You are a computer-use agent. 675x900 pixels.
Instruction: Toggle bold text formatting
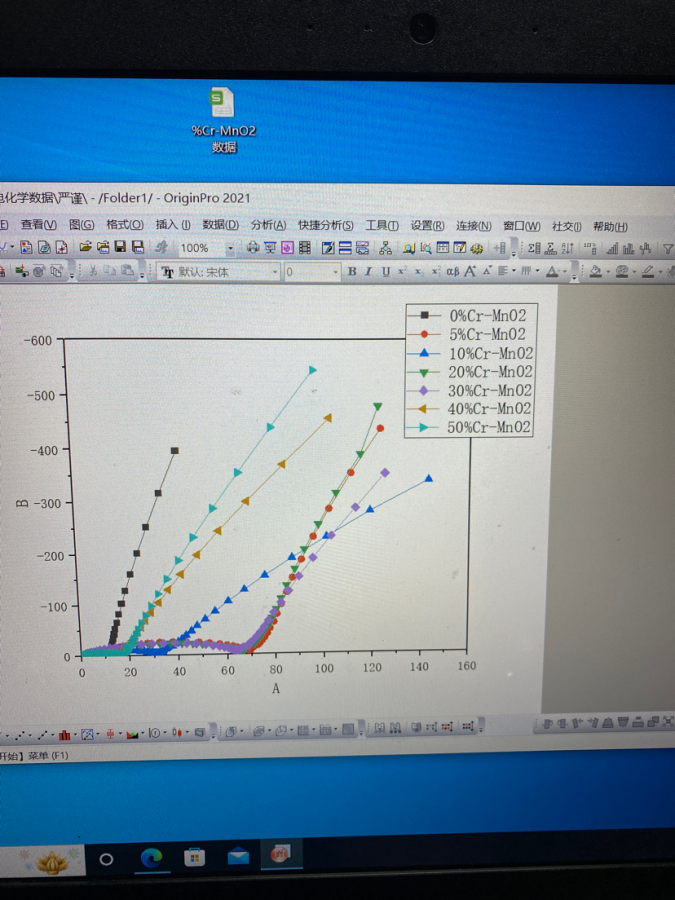(x=352, y=271)
